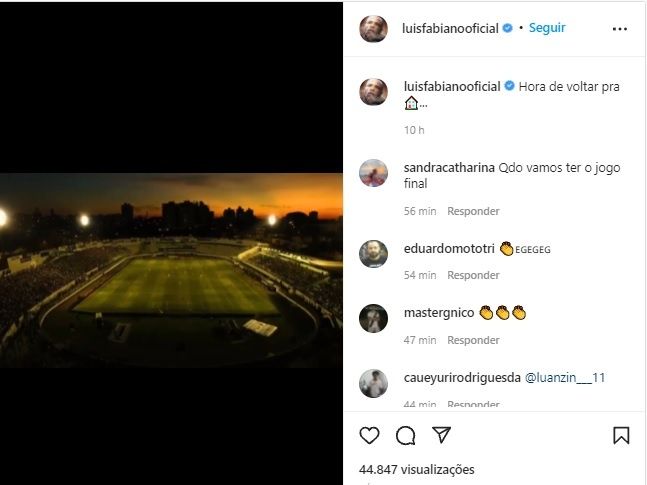647x485 pixels.
Task: Reply to sandracatharina's comment
Action: point(473,211)
